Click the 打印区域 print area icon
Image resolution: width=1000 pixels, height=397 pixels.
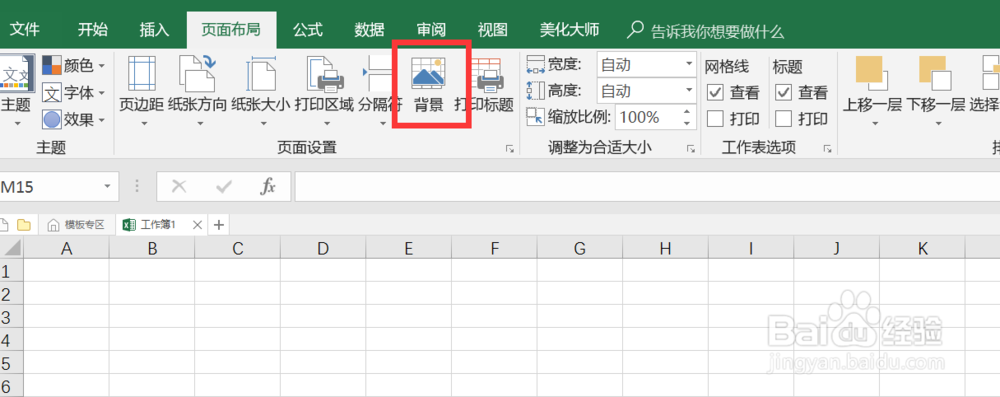(324, 74)
